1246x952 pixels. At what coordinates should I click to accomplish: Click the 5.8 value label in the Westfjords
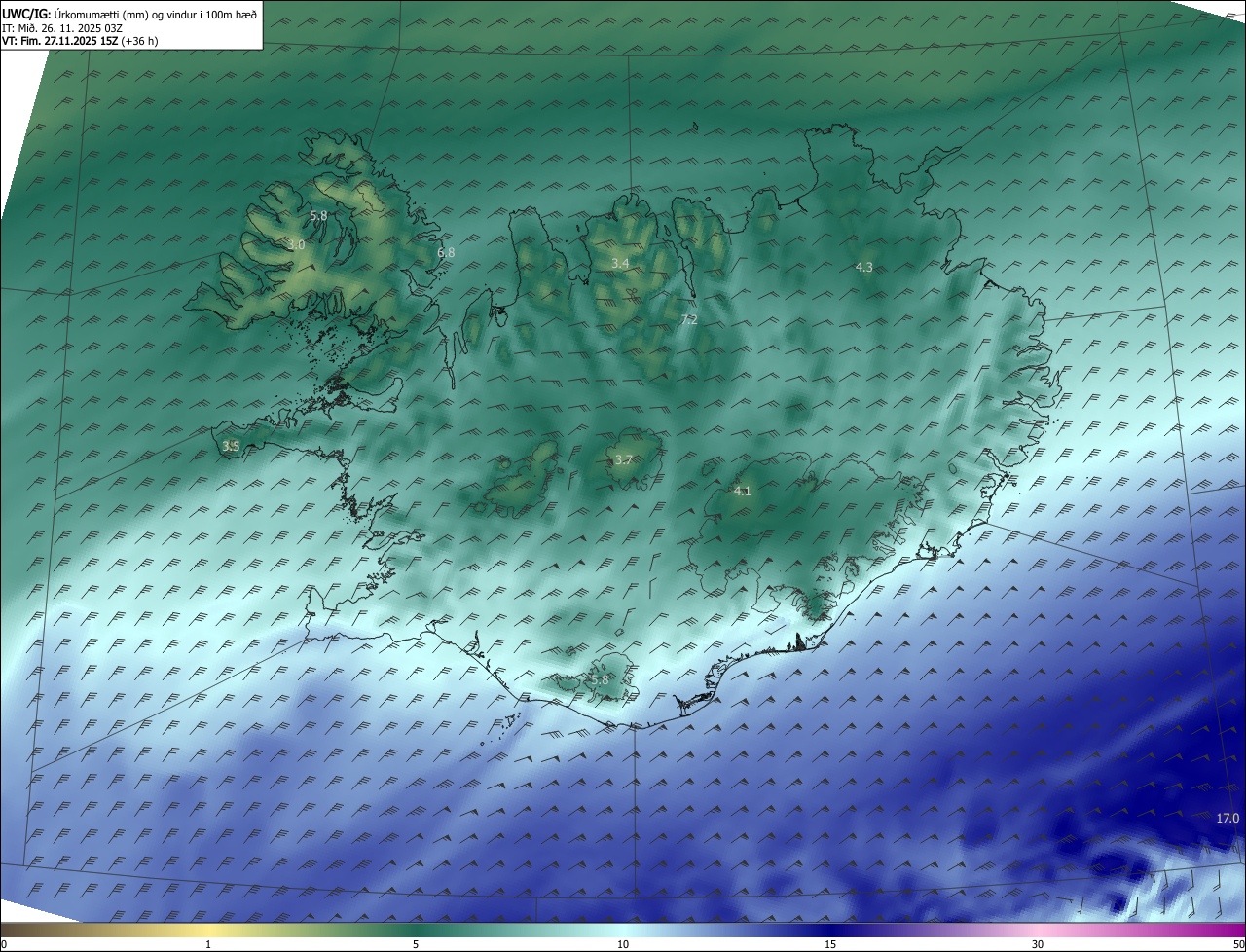click(x=318, y=215)
